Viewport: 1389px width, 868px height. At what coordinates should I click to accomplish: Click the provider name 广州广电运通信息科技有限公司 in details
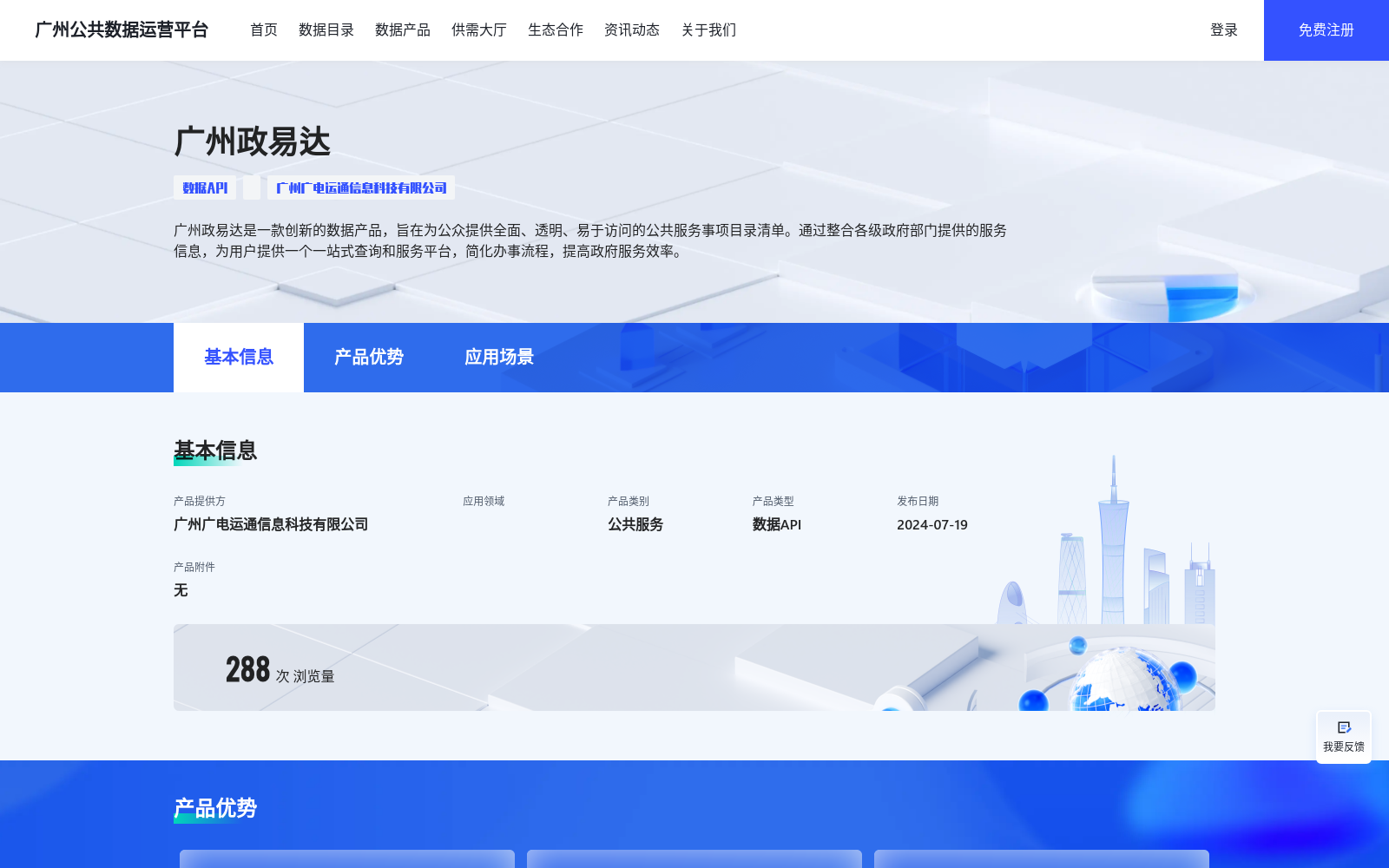(271, 524)
